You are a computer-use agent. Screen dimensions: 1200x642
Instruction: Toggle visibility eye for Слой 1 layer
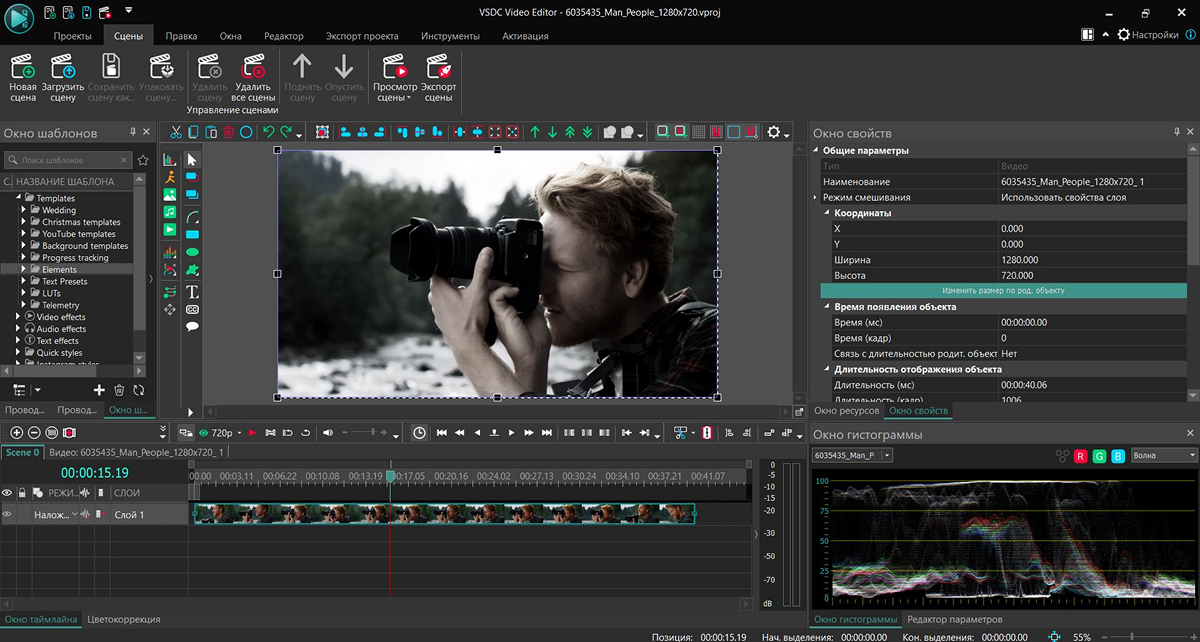point(7,515)
